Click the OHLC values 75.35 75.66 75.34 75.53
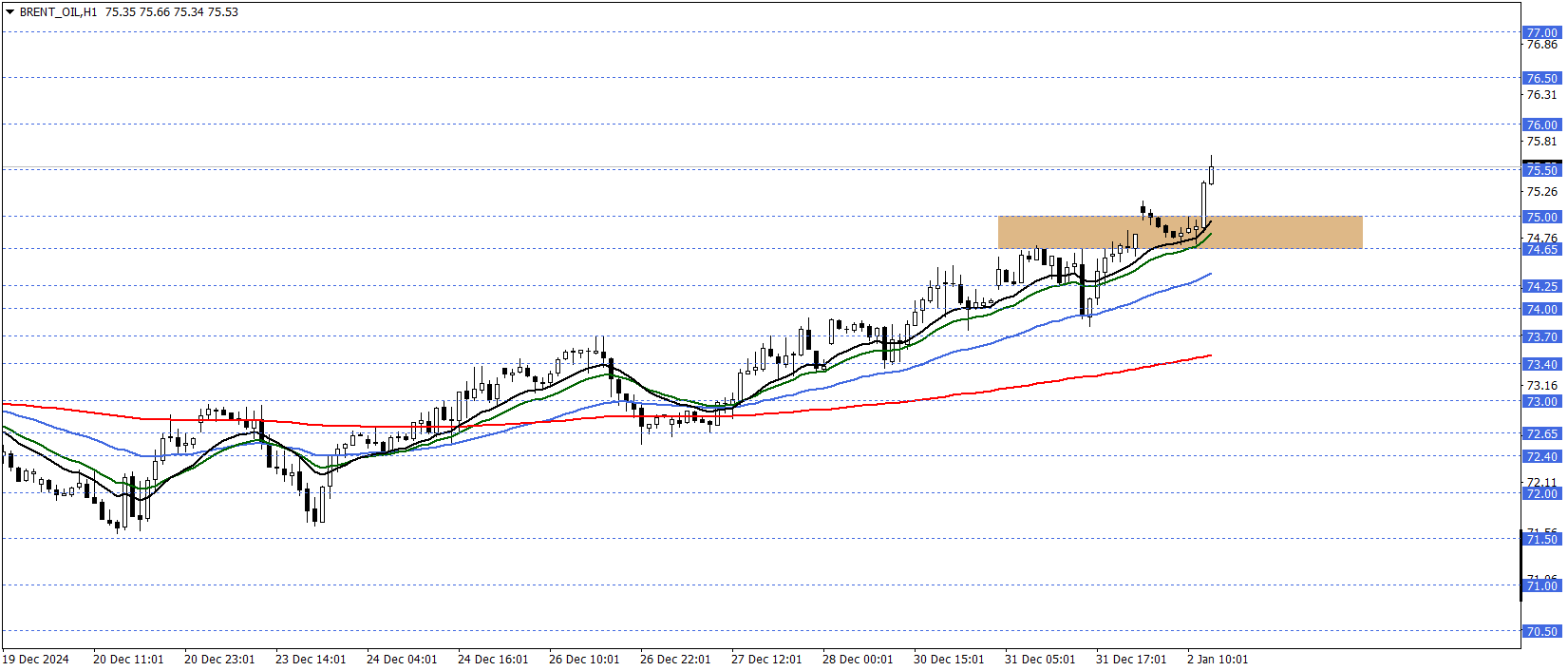This screenshot has width=1568, height=671. click(172, 12)
